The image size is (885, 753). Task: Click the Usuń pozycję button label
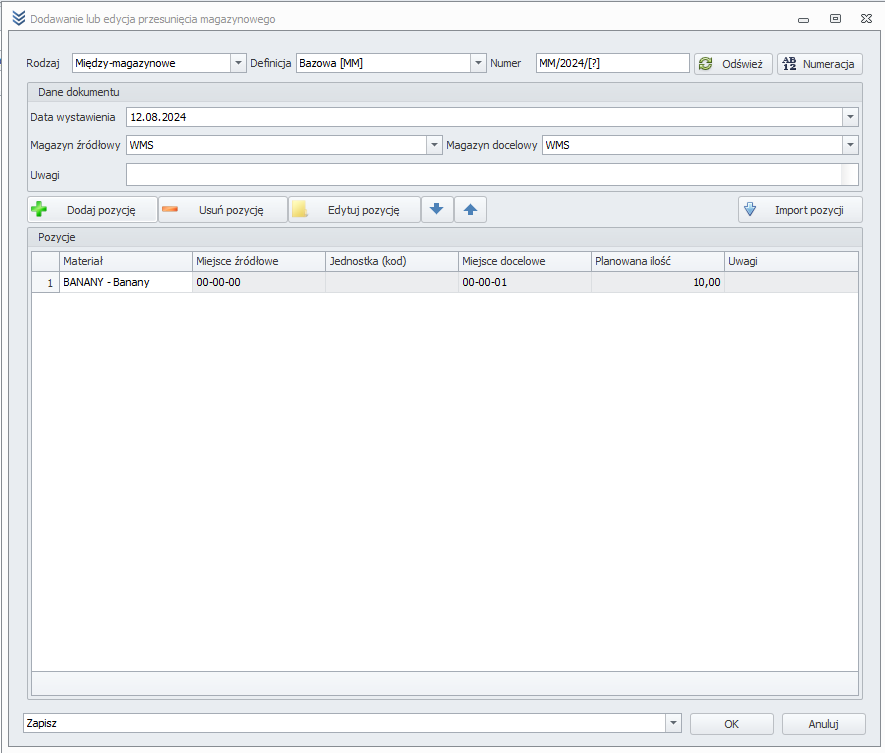(231, 210)
